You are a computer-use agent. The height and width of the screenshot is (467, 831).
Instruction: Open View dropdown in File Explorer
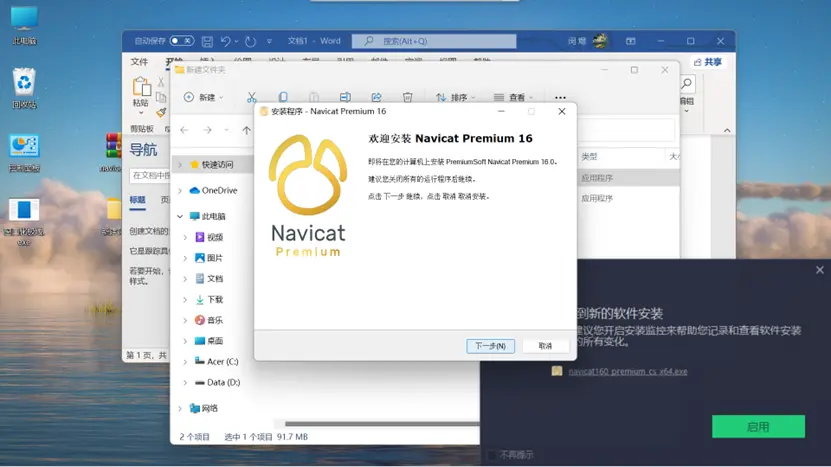[x=513, y=97]
